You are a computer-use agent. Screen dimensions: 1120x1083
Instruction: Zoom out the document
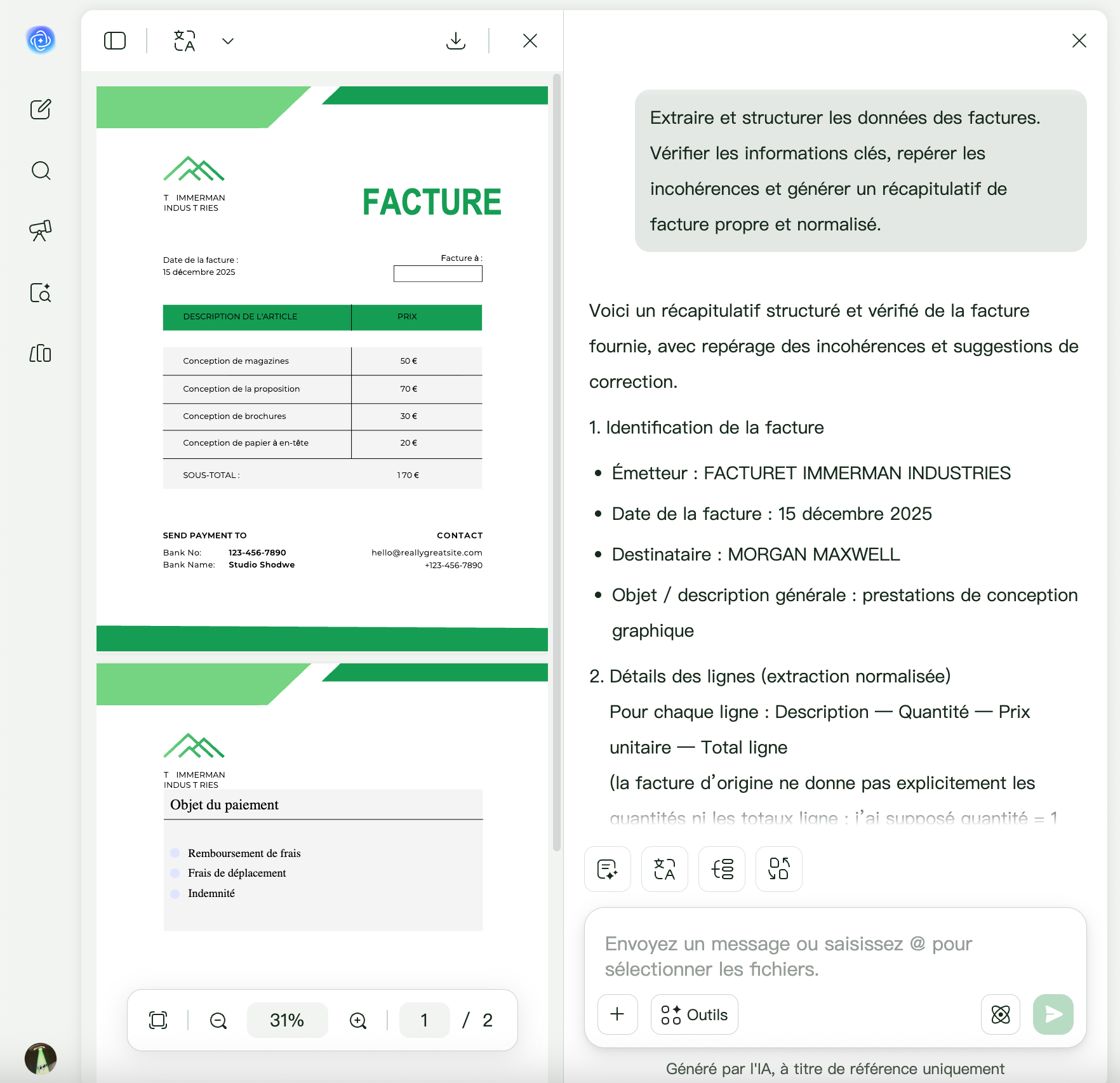point(218,1020)
